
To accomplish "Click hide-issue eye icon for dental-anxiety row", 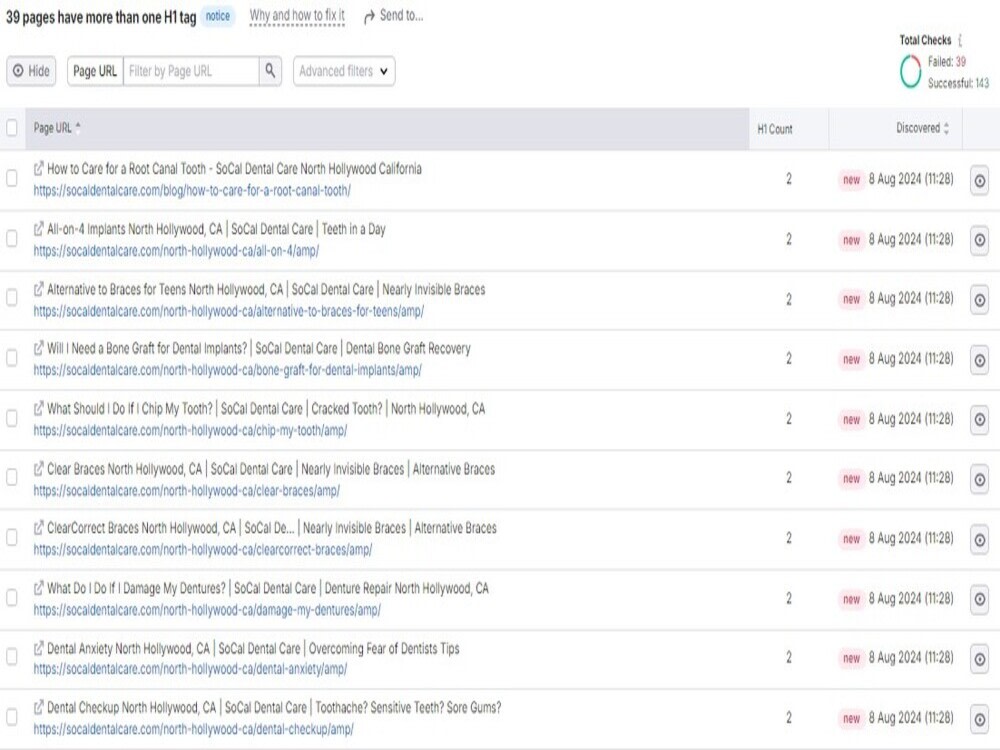I will 980,659.
